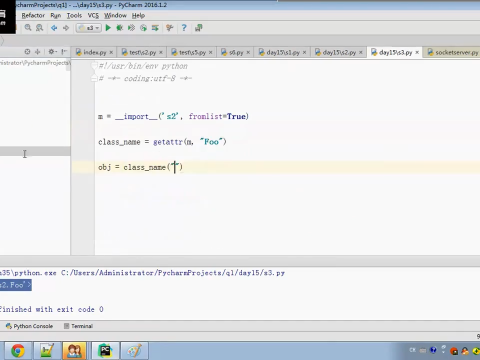Click the python.exe command path in console
The width and height of the screenshot is (480, 360).
(142, 273)
